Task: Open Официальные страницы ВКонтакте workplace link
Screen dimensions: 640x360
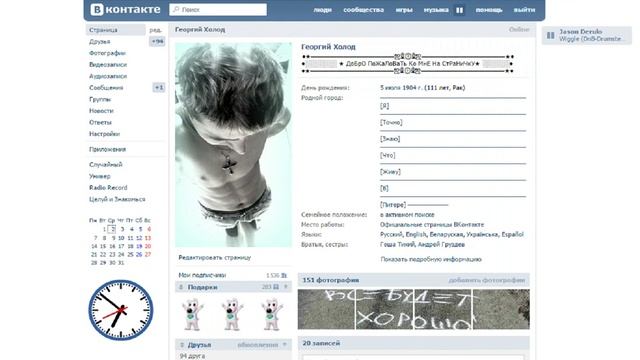Action: [432, 224]
